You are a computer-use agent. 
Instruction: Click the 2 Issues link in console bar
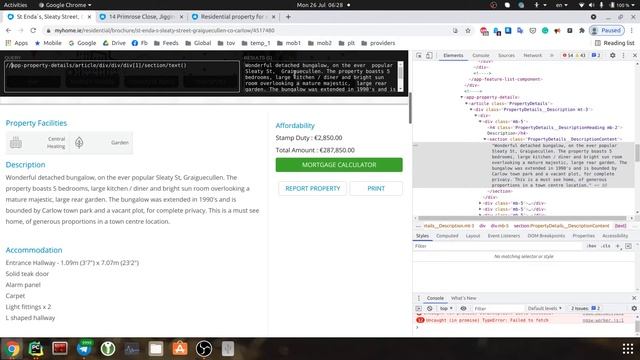[585, 309]
